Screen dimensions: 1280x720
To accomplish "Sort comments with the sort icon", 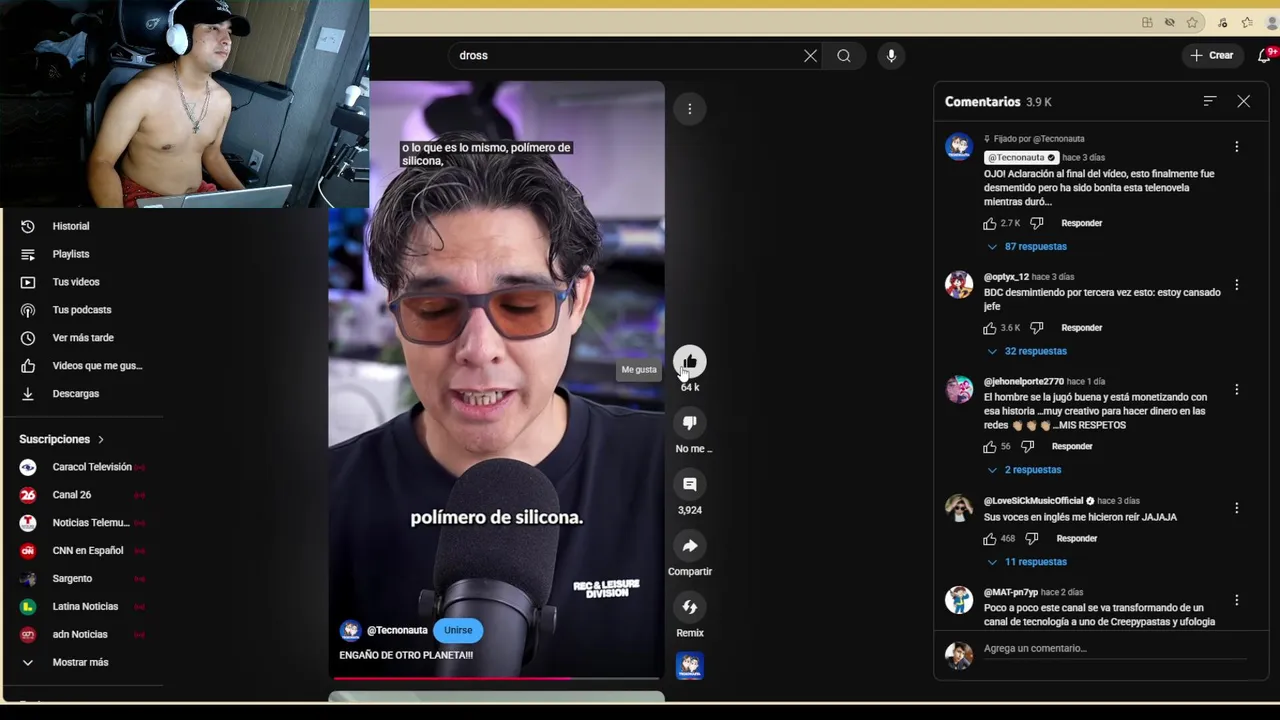I will pyautogui.click(x=1209, y=101).
